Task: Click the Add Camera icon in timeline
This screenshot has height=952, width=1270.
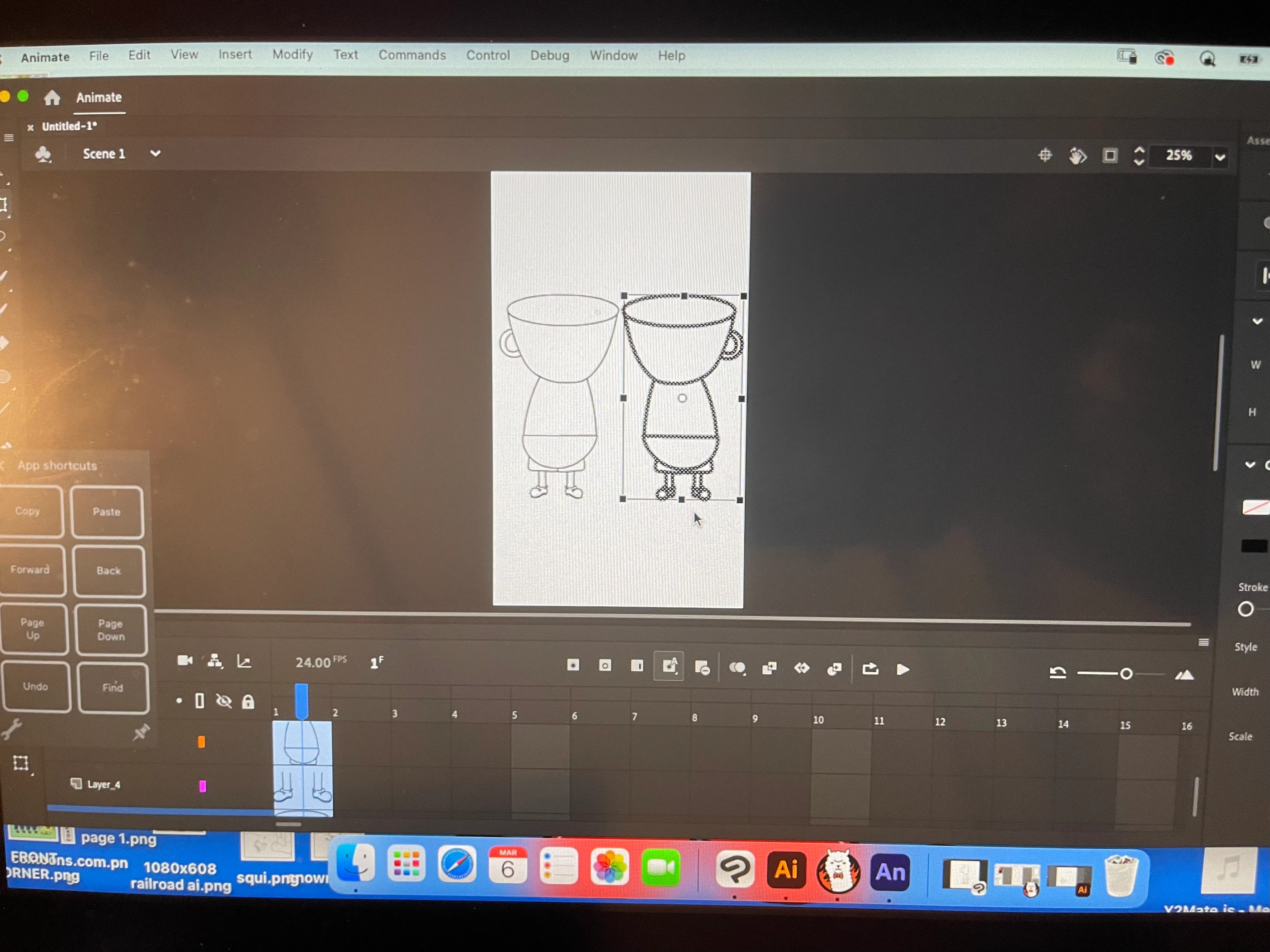Action: click(184, 660)
